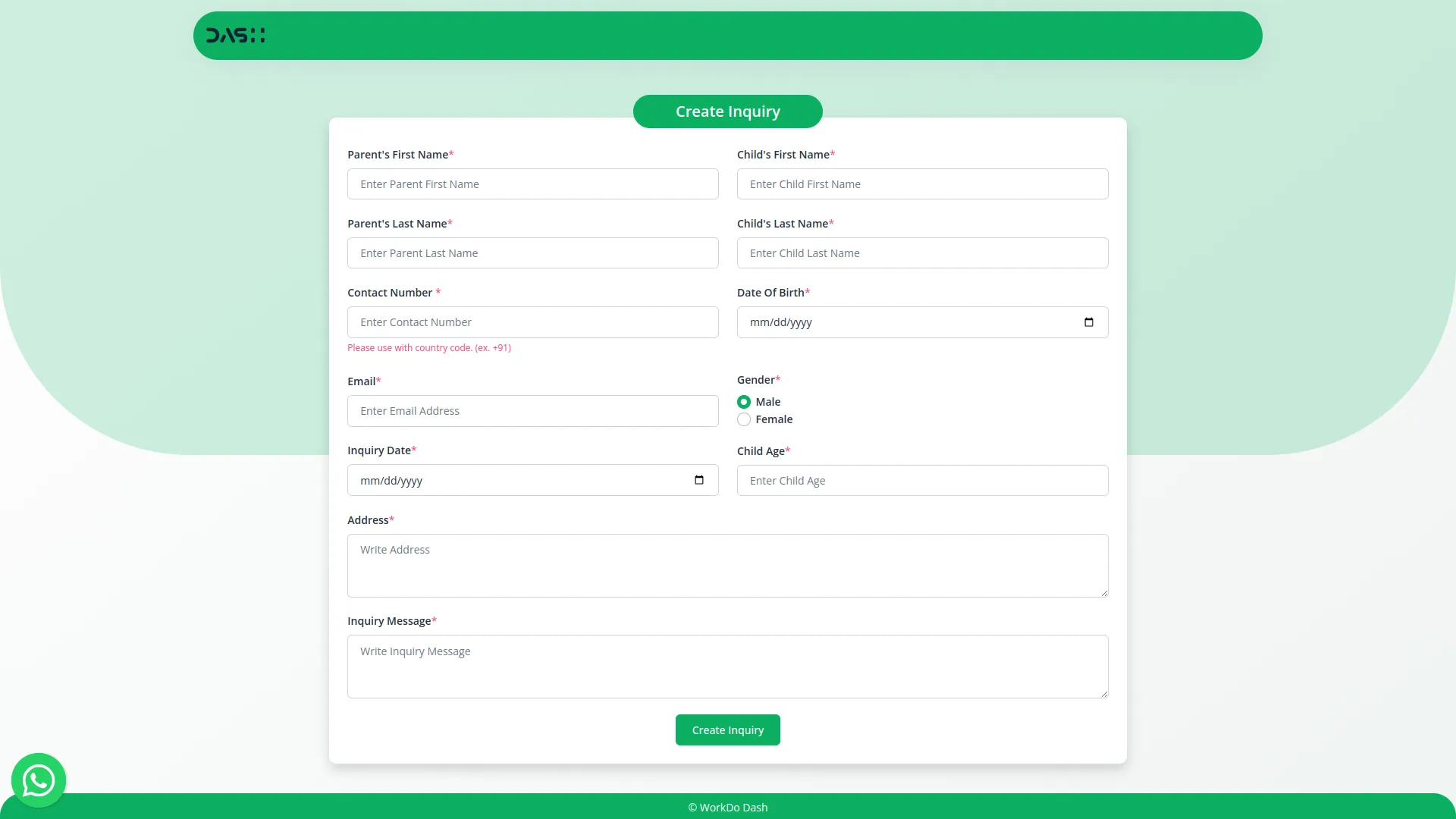Click the WhatsApp chat icon
Viewport: 1456px width, 819px height.
pyautogui.click(x=39, y=780)
